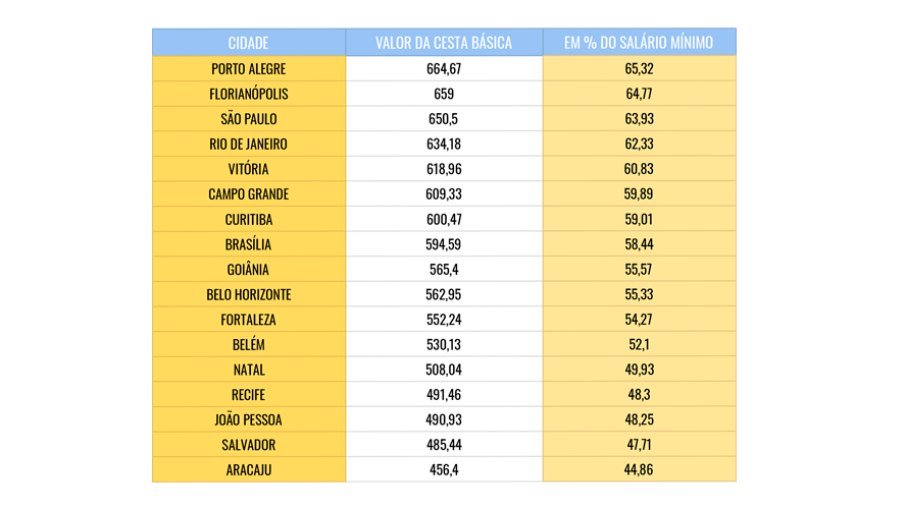The height and width of the screenshot is (509, 906).
Task: Click the VALOR DA CESTA BÁSICA header
Action: 443,43
